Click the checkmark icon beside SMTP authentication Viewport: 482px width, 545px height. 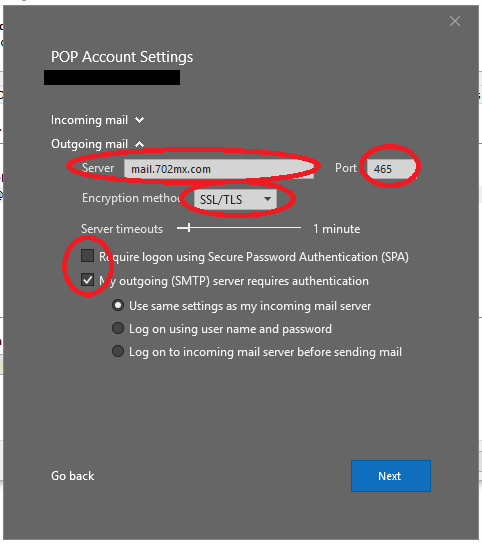[x=87, y=279]
